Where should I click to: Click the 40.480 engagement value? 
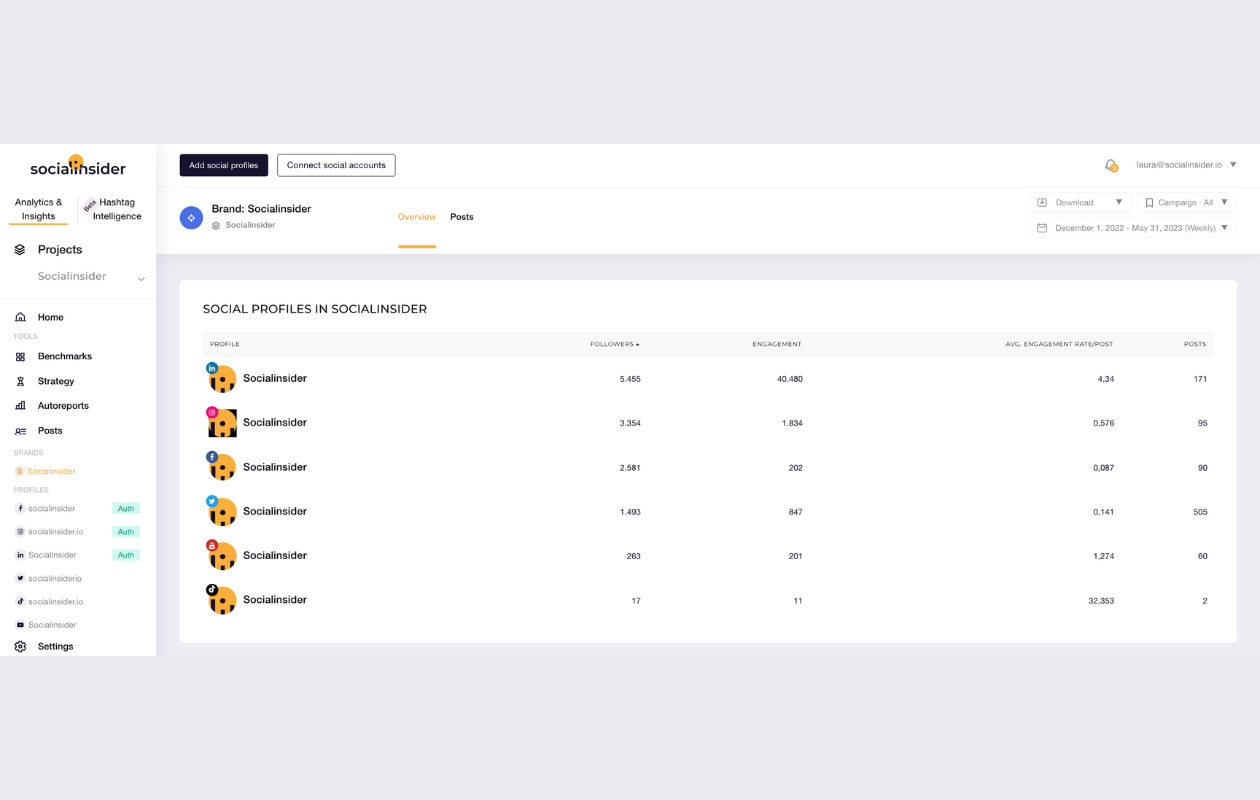(x=790, y=379)
